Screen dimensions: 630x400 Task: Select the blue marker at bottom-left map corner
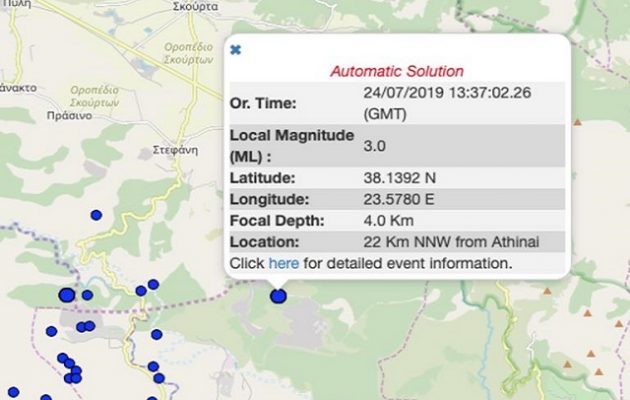pyautogui.click(x=14, y=393)
